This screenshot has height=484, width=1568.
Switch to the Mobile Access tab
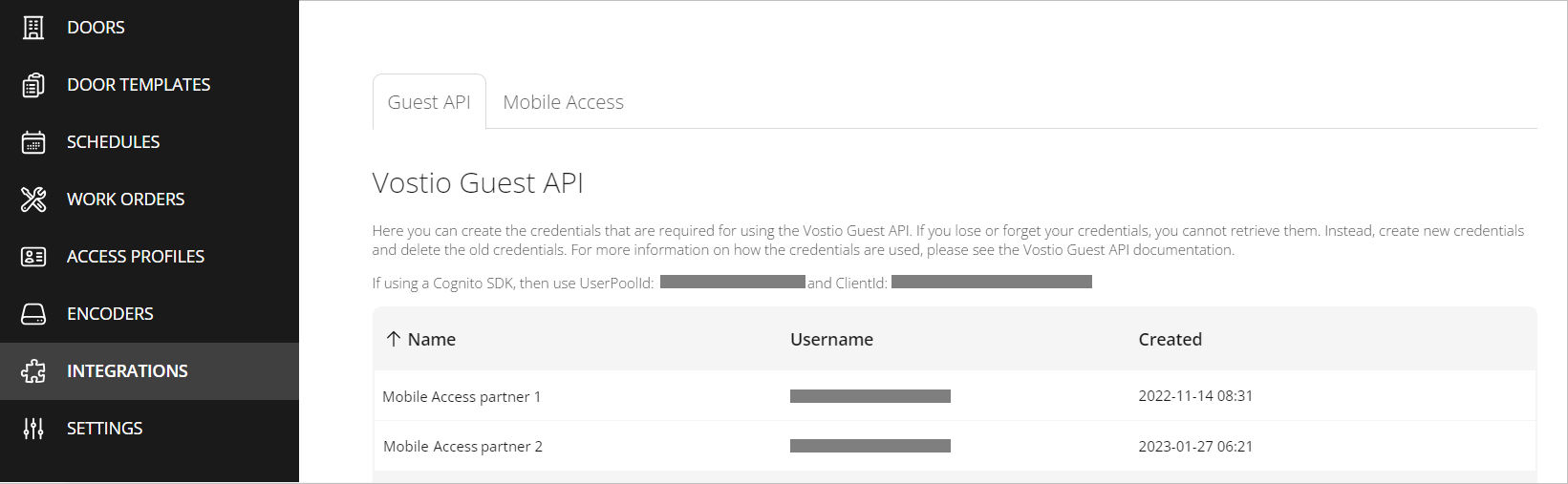click(563, 102)
